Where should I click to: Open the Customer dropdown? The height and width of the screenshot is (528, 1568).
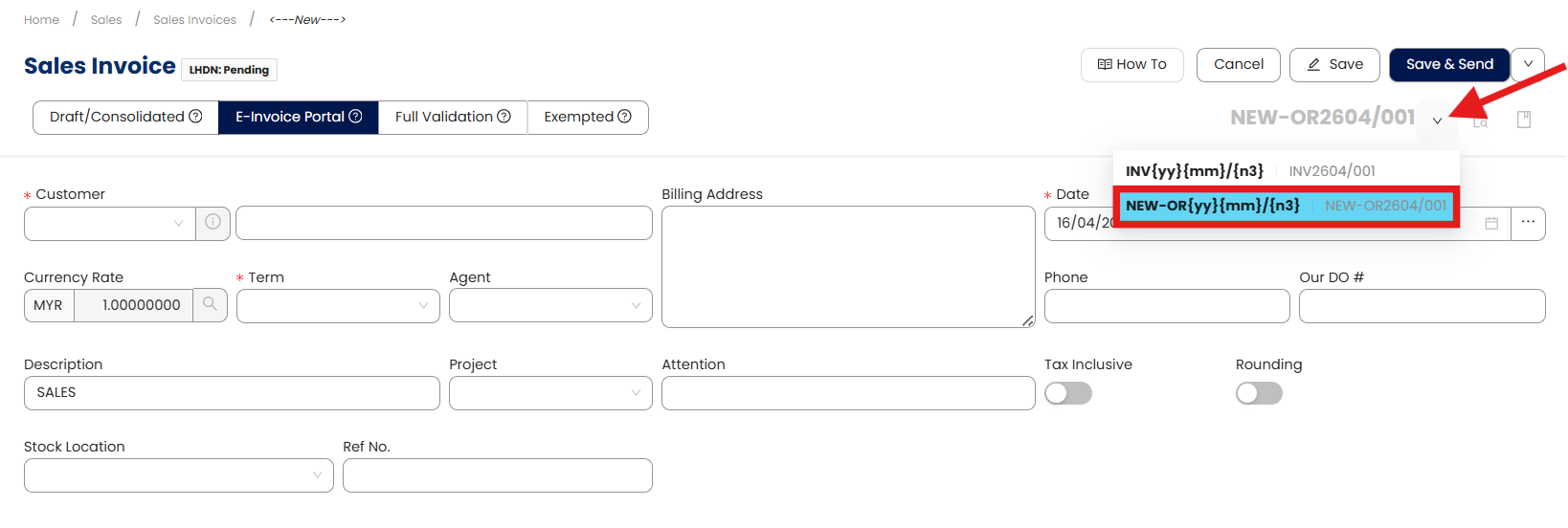pos(109,223)
